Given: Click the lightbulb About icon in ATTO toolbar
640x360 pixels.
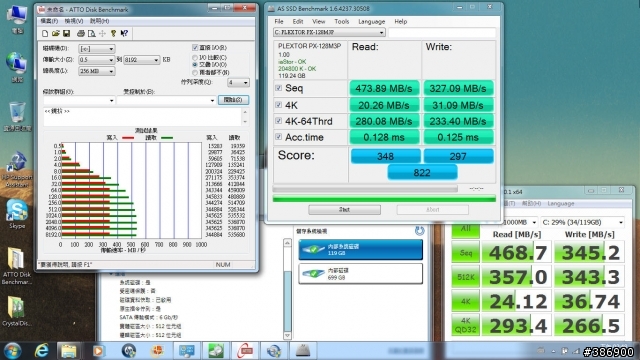Looking at the screenshot, I should point(113,33).
